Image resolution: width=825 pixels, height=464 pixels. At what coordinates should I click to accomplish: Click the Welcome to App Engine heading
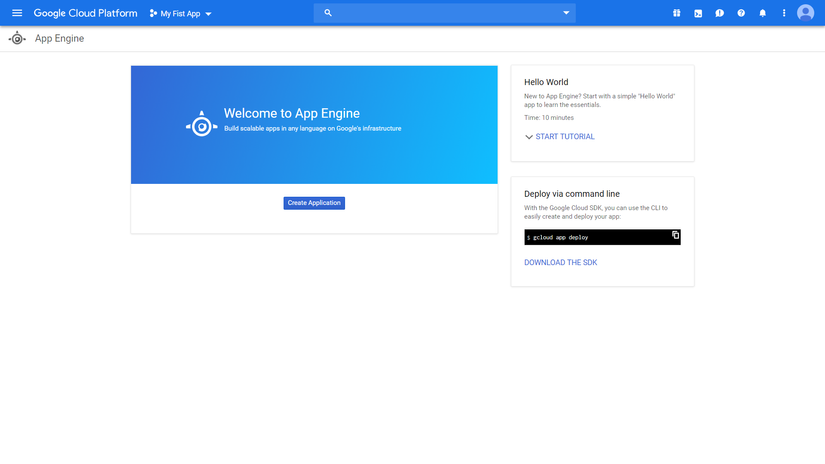coord(291,113)
